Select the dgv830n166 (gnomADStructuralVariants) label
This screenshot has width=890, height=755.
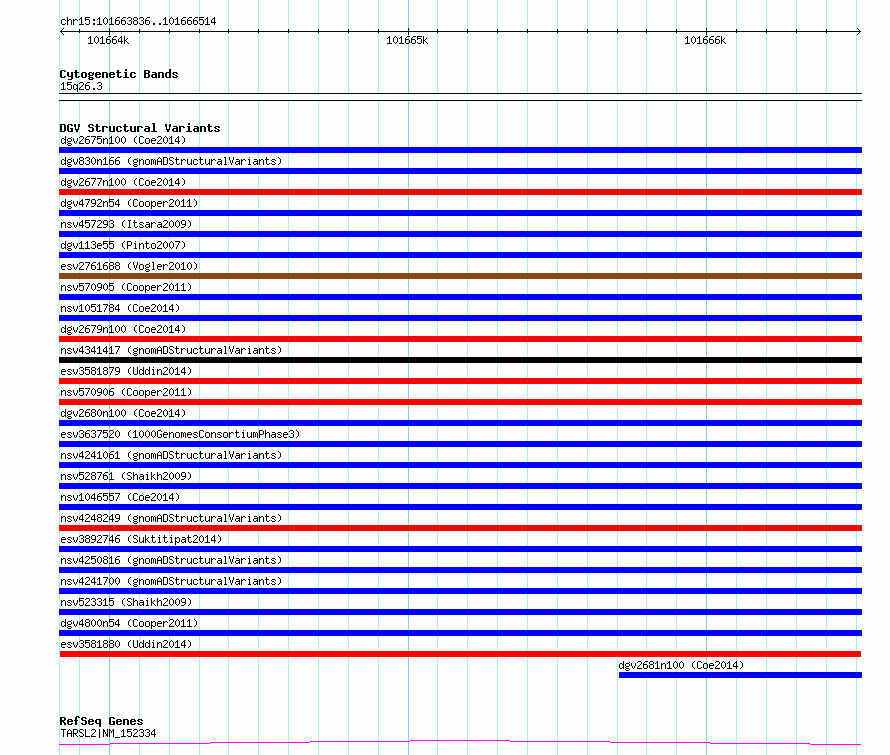coord(171,161)
